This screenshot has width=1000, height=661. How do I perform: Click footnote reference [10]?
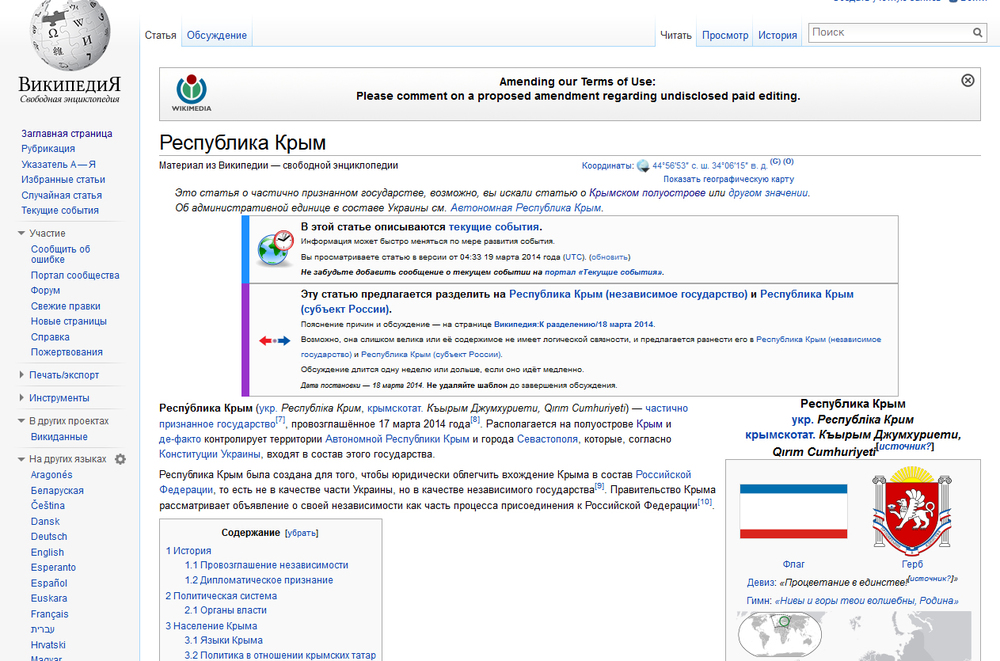[705, 502]
